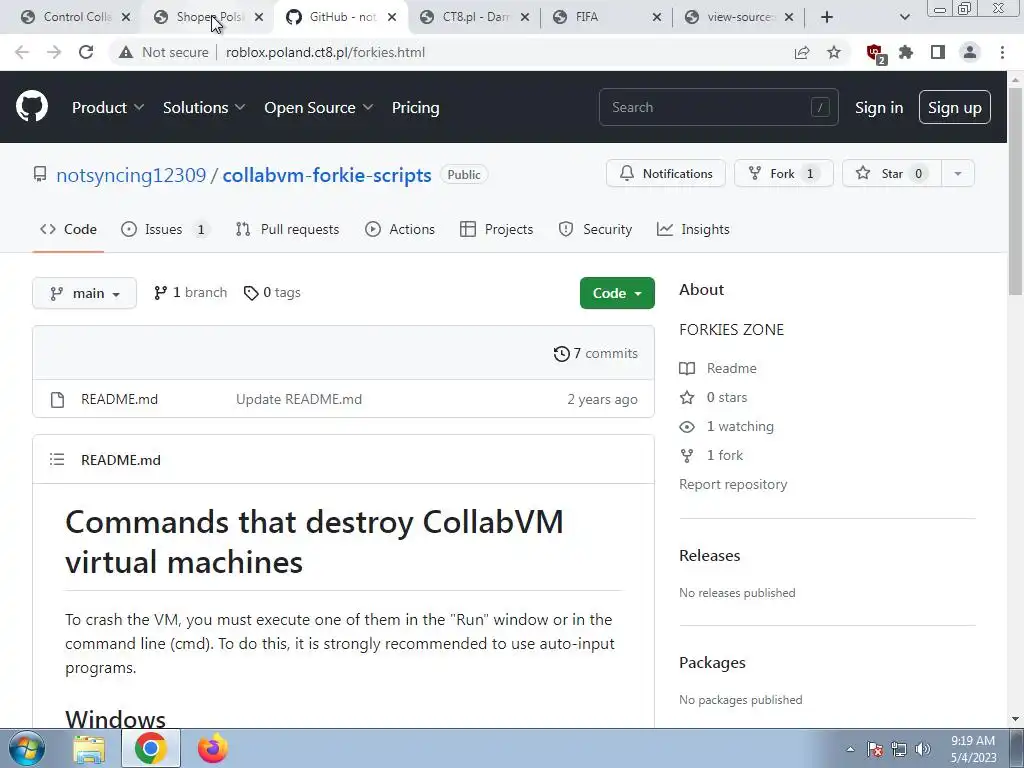The width and height of the screenshot is (1024, 768).
Task: Click the GitHub search field
Action: pos(718,107)
